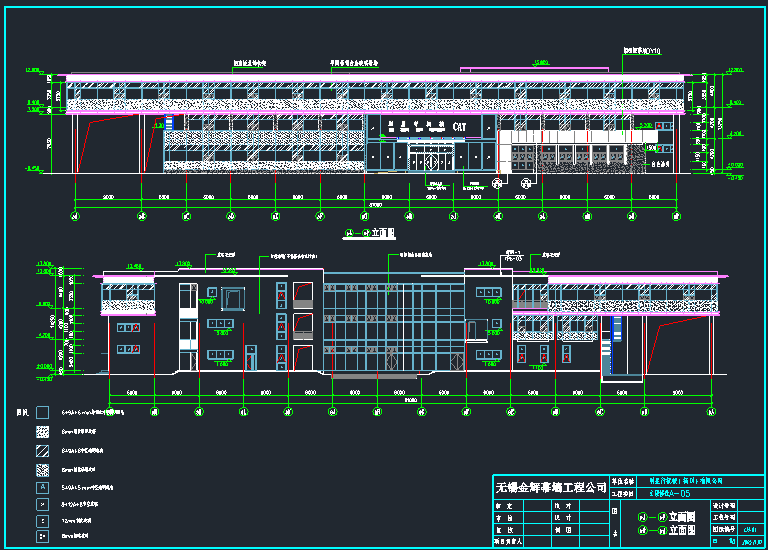Image resolution: width=768 pixels, height=550 pixels.
Task: Click the magenta roof line of upper elevation
Action: pos(300,75)
